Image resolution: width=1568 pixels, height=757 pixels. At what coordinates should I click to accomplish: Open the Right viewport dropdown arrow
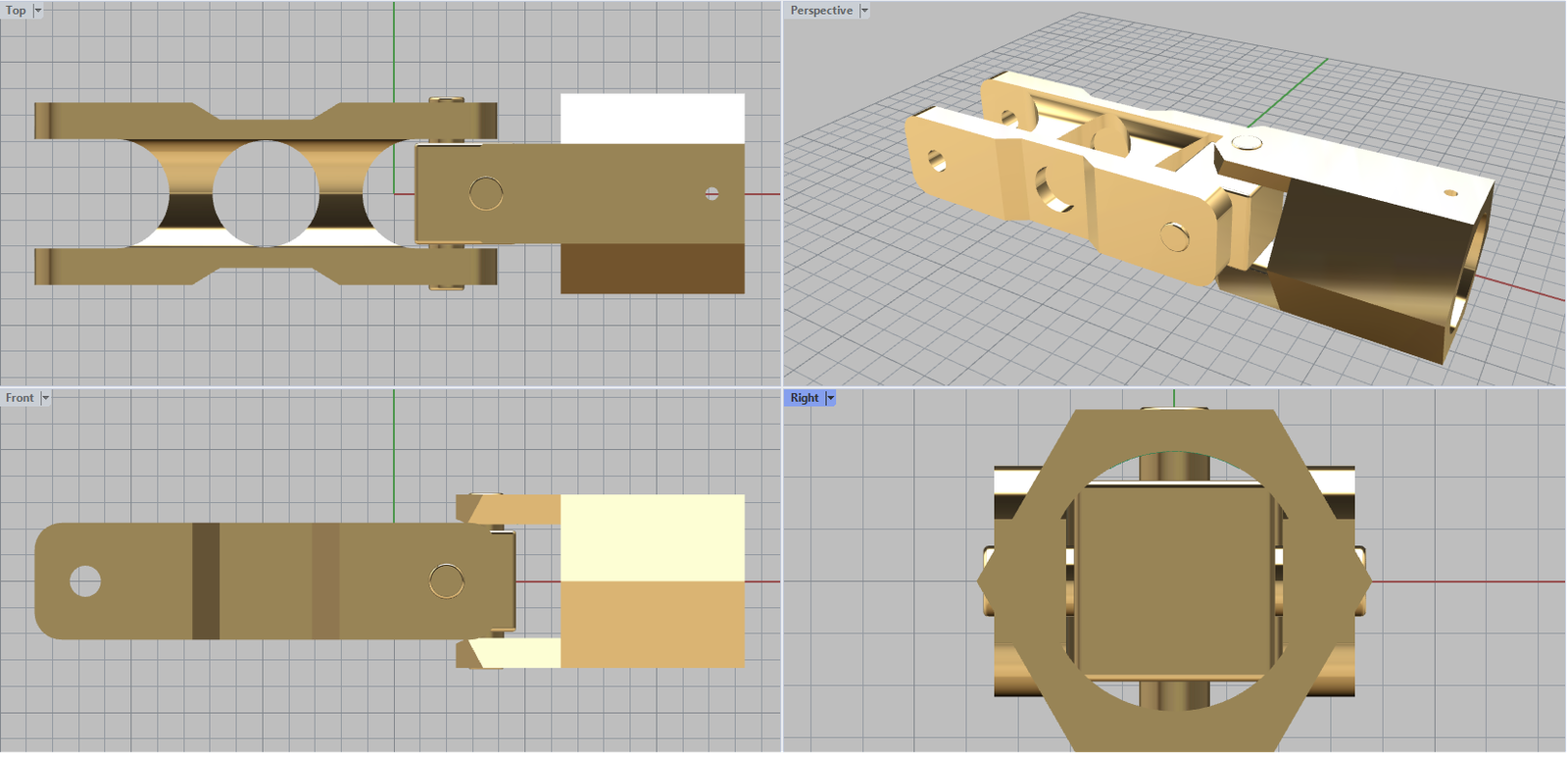click(831, 398)
